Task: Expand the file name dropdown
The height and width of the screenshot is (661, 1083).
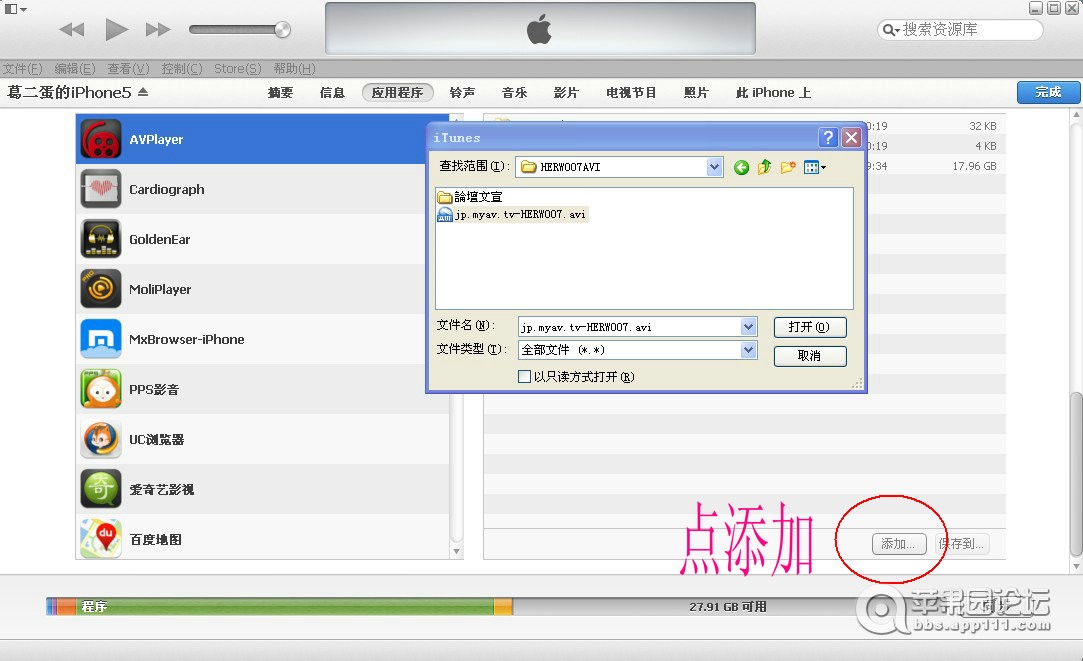Action: (748, 327)
